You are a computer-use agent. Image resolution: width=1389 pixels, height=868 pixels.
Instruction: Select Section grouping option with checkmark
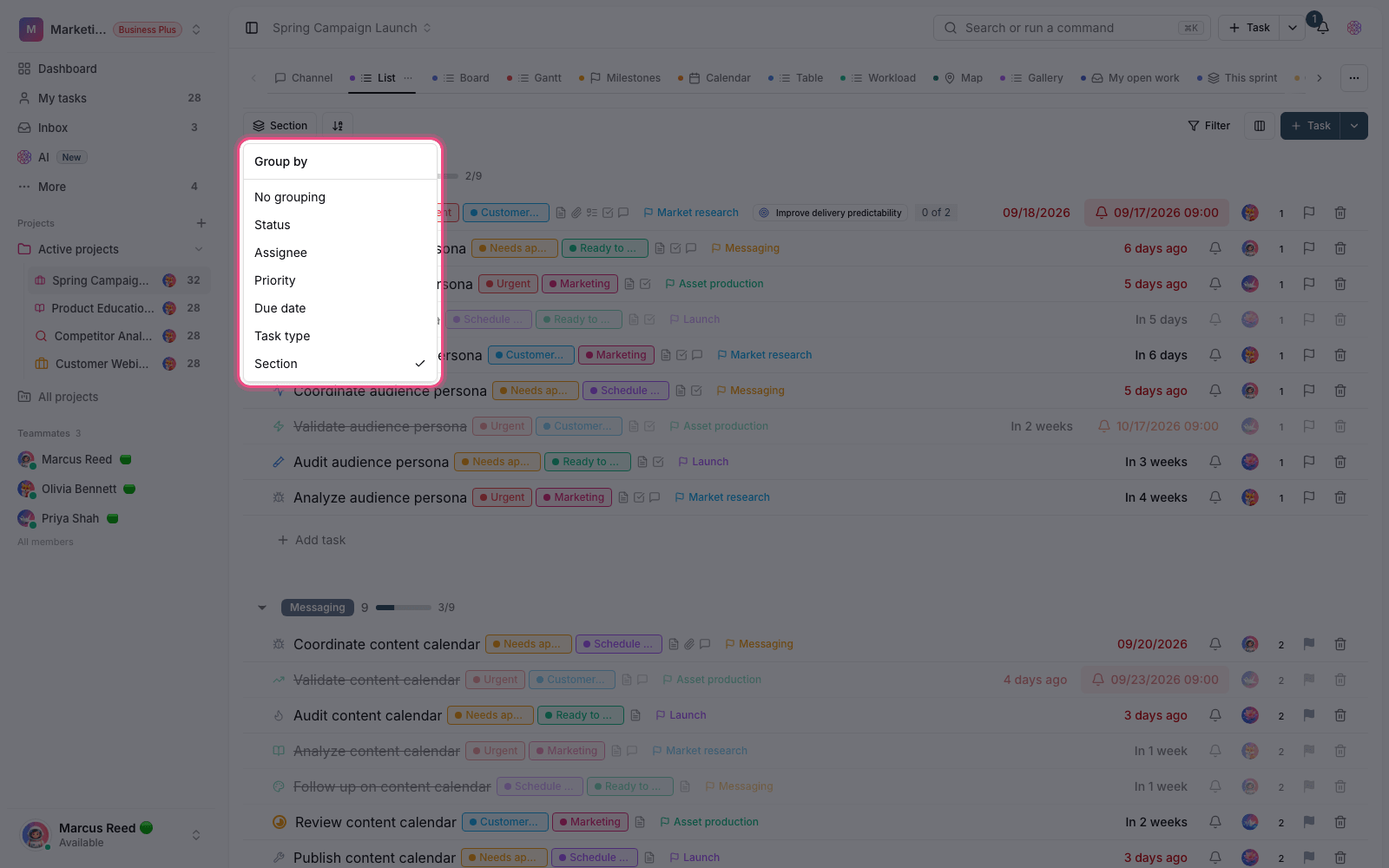click(x=339, y=364)
